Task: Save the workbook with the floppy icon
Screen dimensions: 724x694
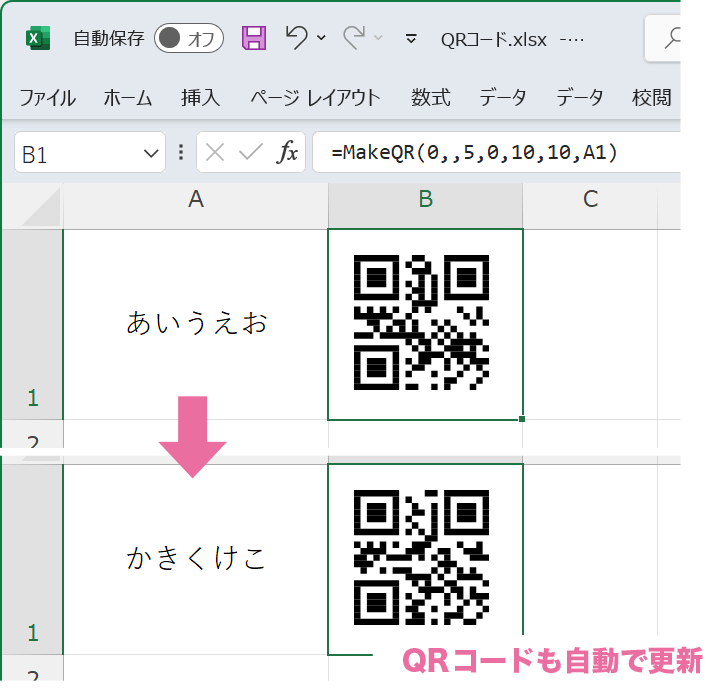Action: pos(254,38)
